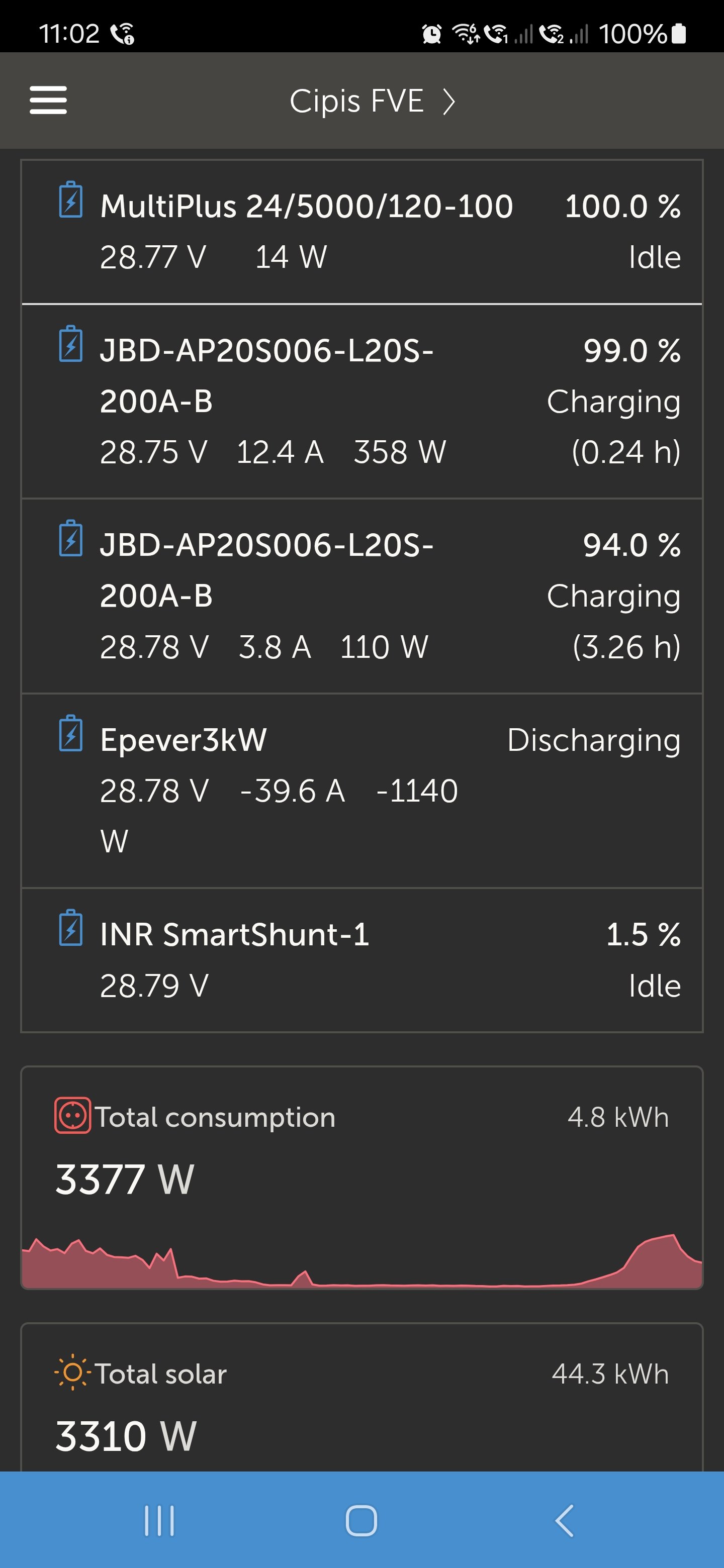The height and width of the screenshot is (1568, 724).
Task: Open the Cipis FVE installation title
Action: (x=356, y=101)
